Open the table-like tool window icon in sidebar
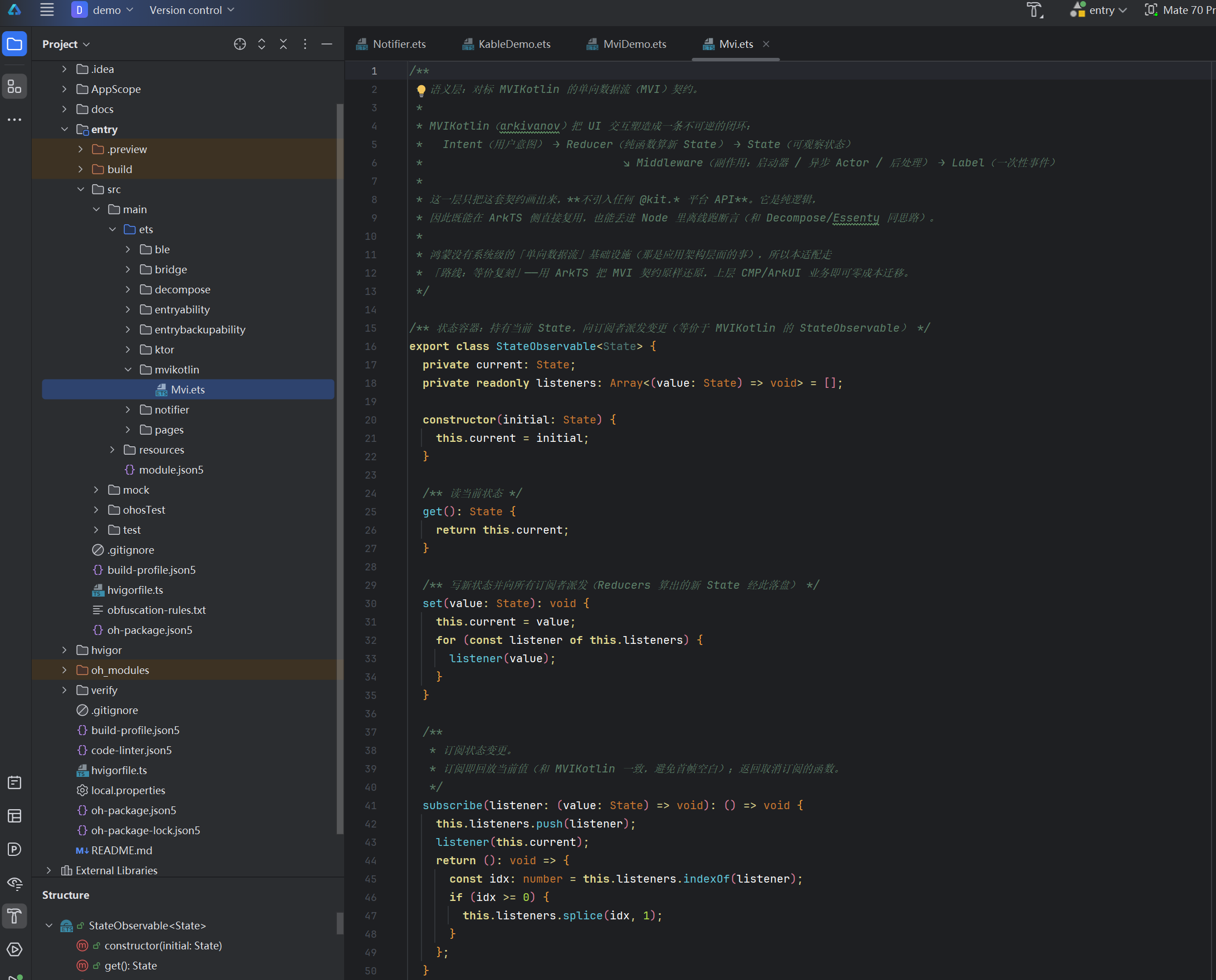 click(14, 816)
